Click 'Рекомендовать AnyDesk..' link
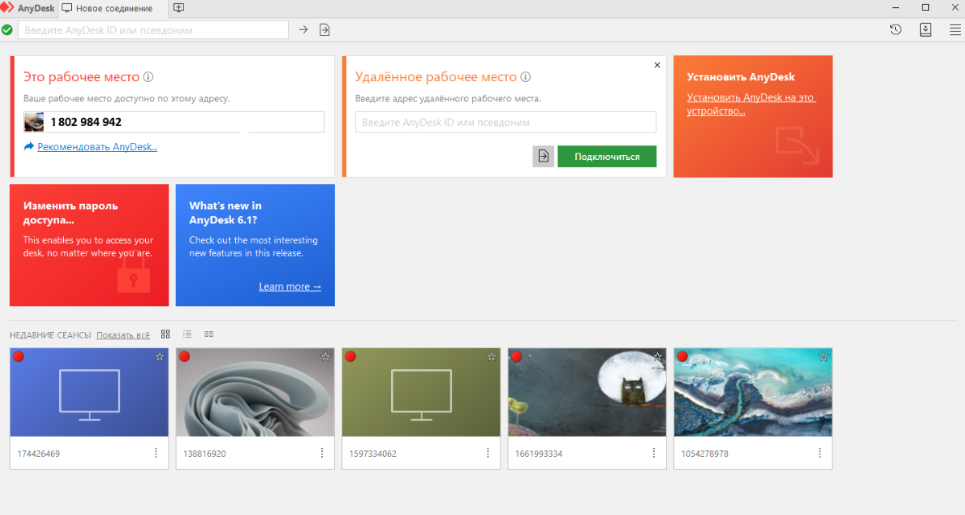The width and height of the screenshot is (965, 515). pos(97,146)
